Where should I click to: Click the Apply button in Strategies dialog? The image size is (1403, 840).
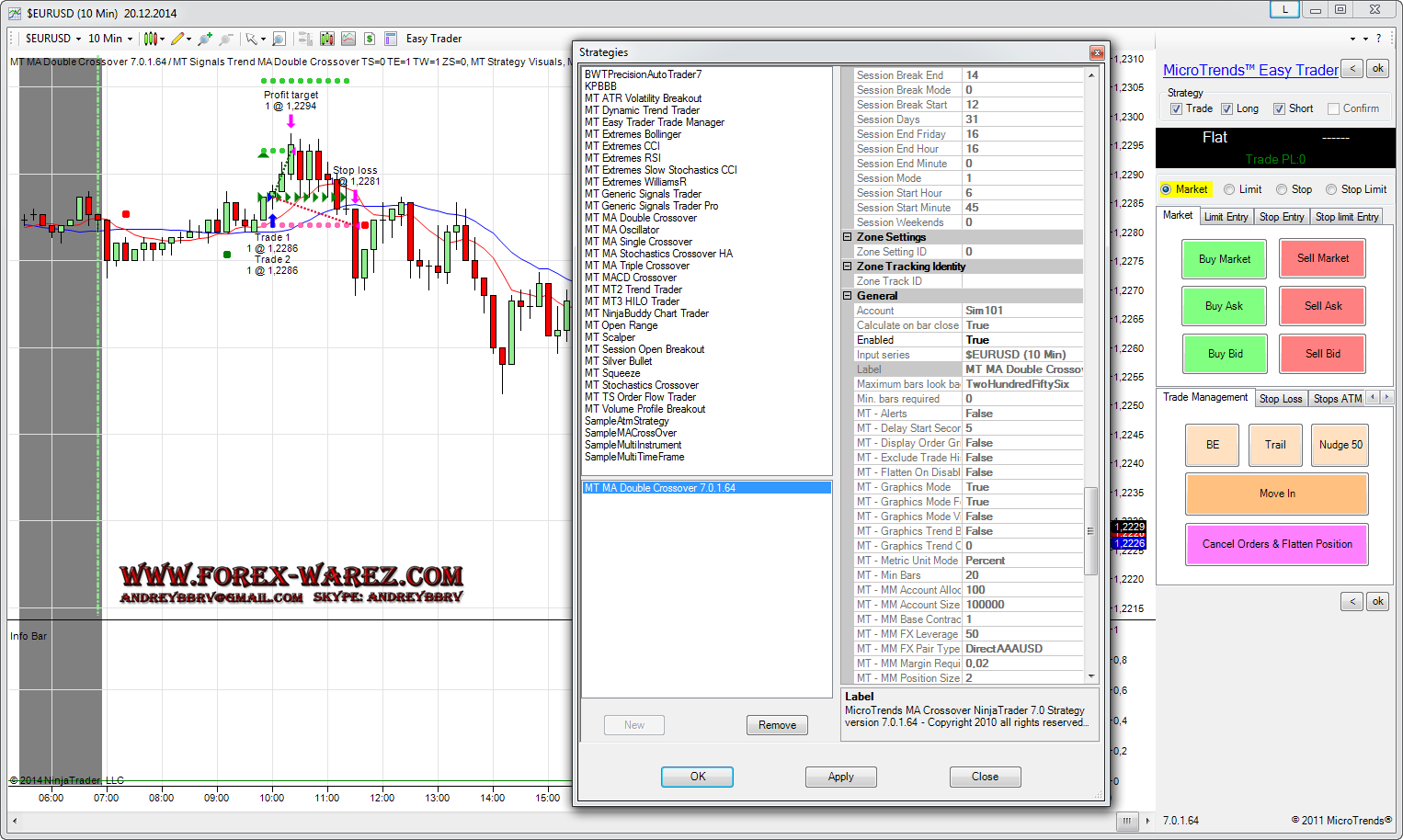840,777
